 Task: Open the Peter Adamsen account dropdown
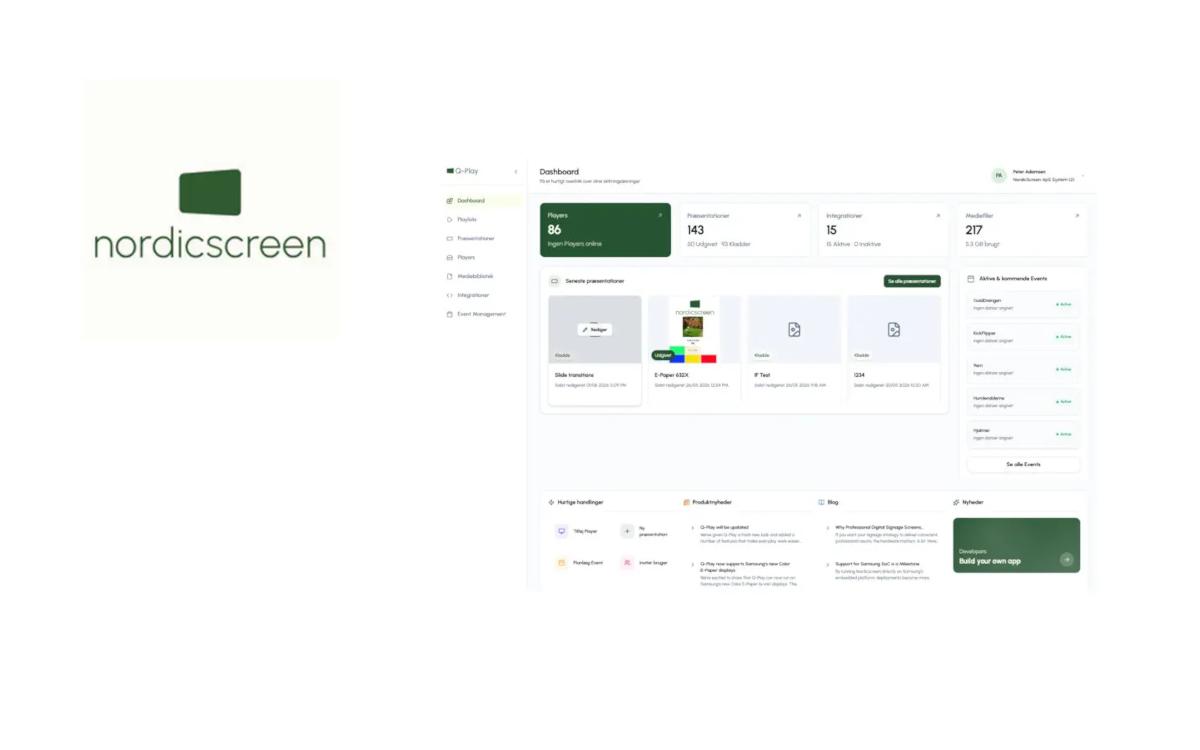[x=1038, y=176]
